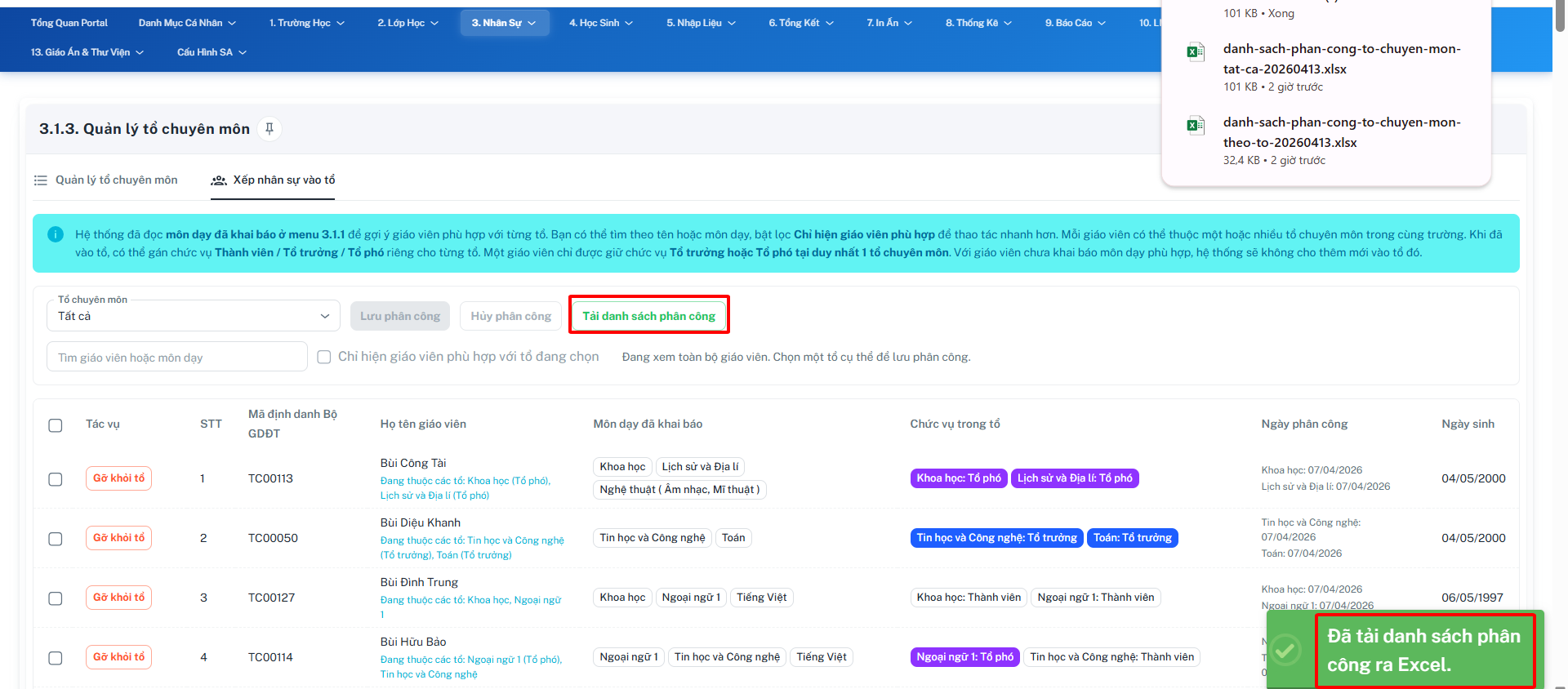Expand the 2. Lớp Học menu

click(408, 23)
